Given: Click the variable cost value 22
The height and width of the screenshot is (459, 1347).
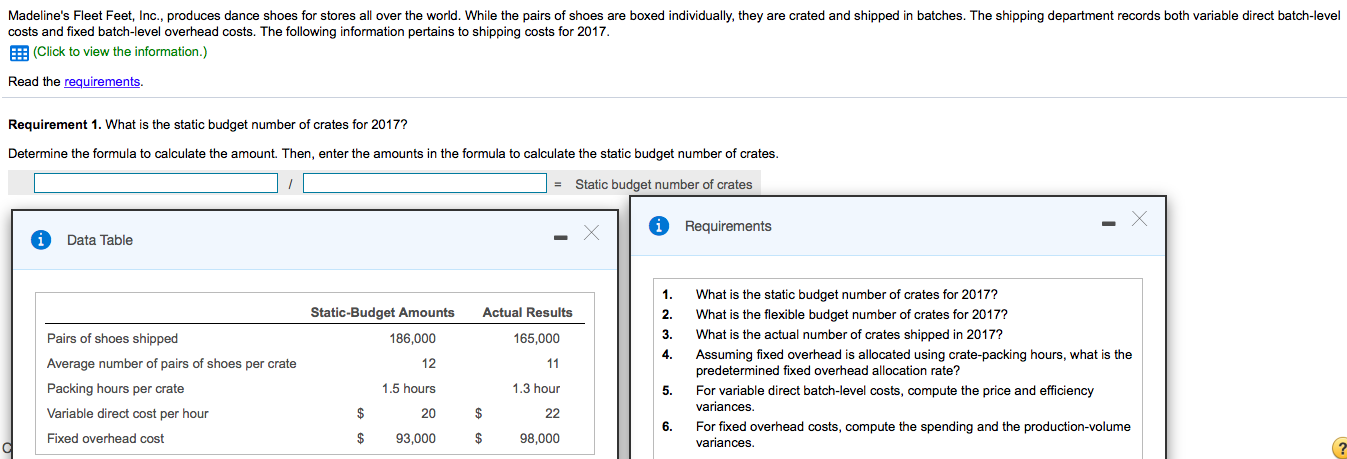Looking at the screenshot, I should click(552, 414).
